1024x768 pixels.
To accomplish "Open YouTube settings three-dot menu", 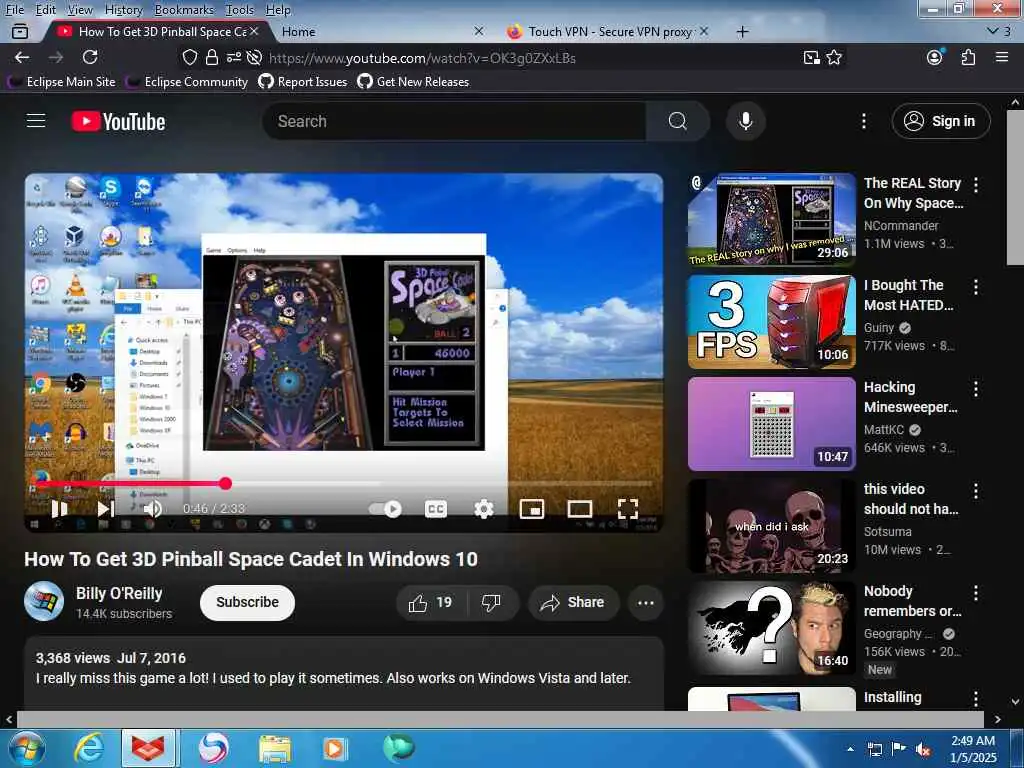I will (863, 121).
